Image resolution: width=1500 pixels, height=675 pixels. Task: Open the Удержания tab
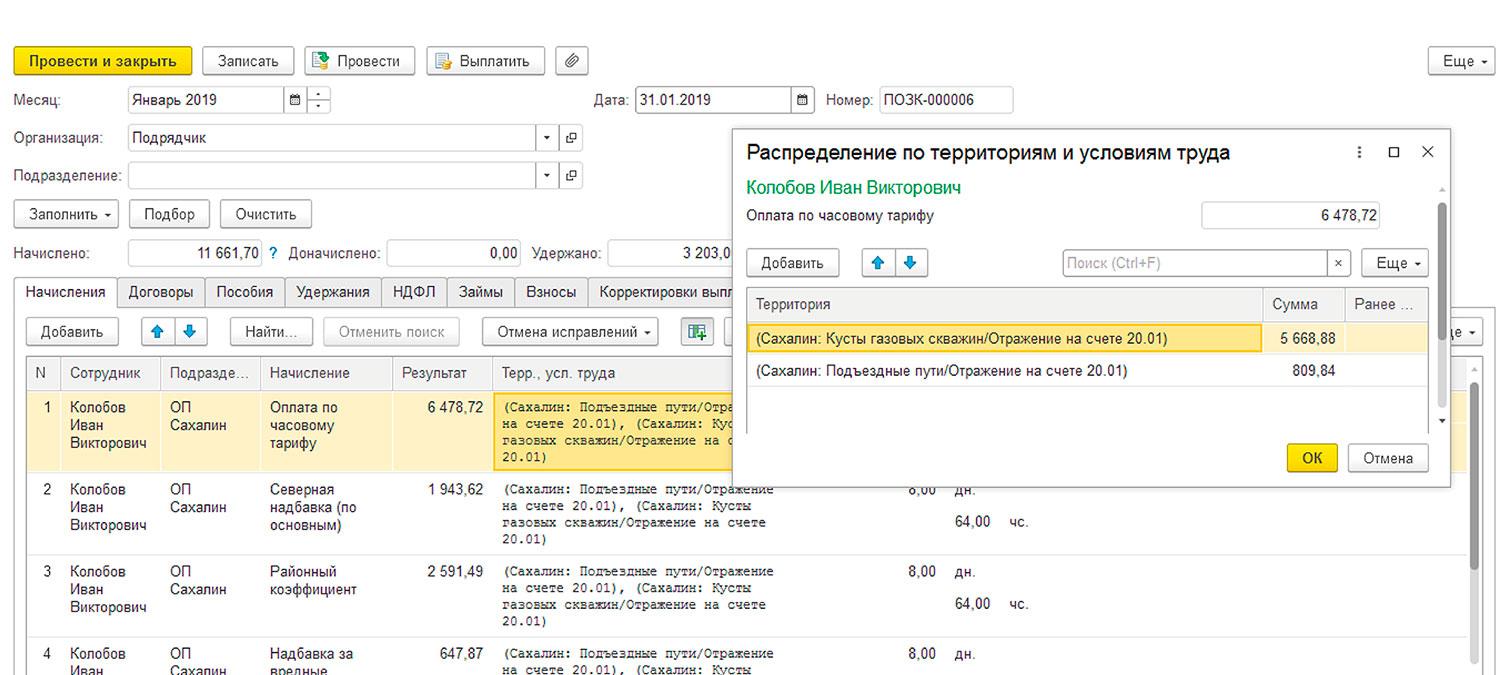334,292
